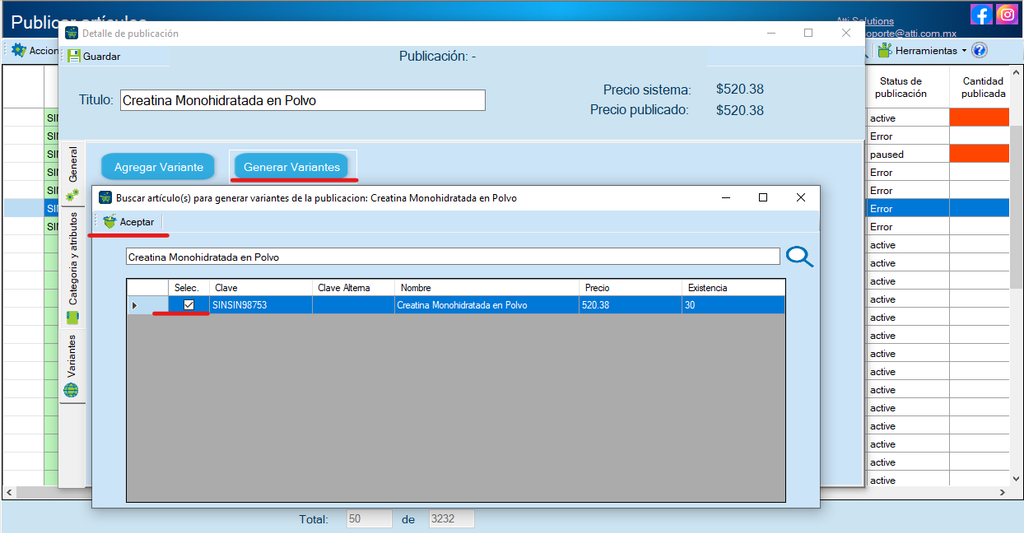Click the Guardar button

[x=95, y=56]
